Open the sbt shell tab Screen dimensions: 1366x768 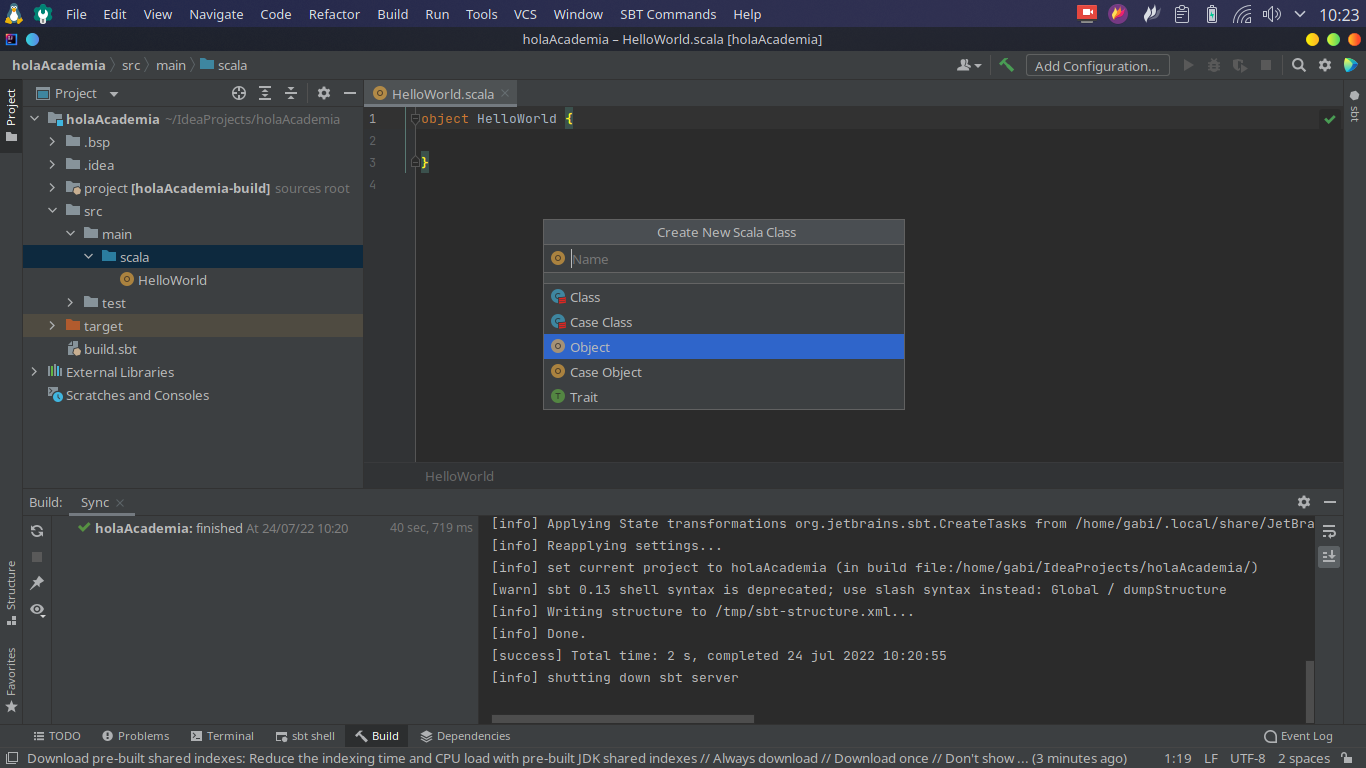(x=305, y=736)
